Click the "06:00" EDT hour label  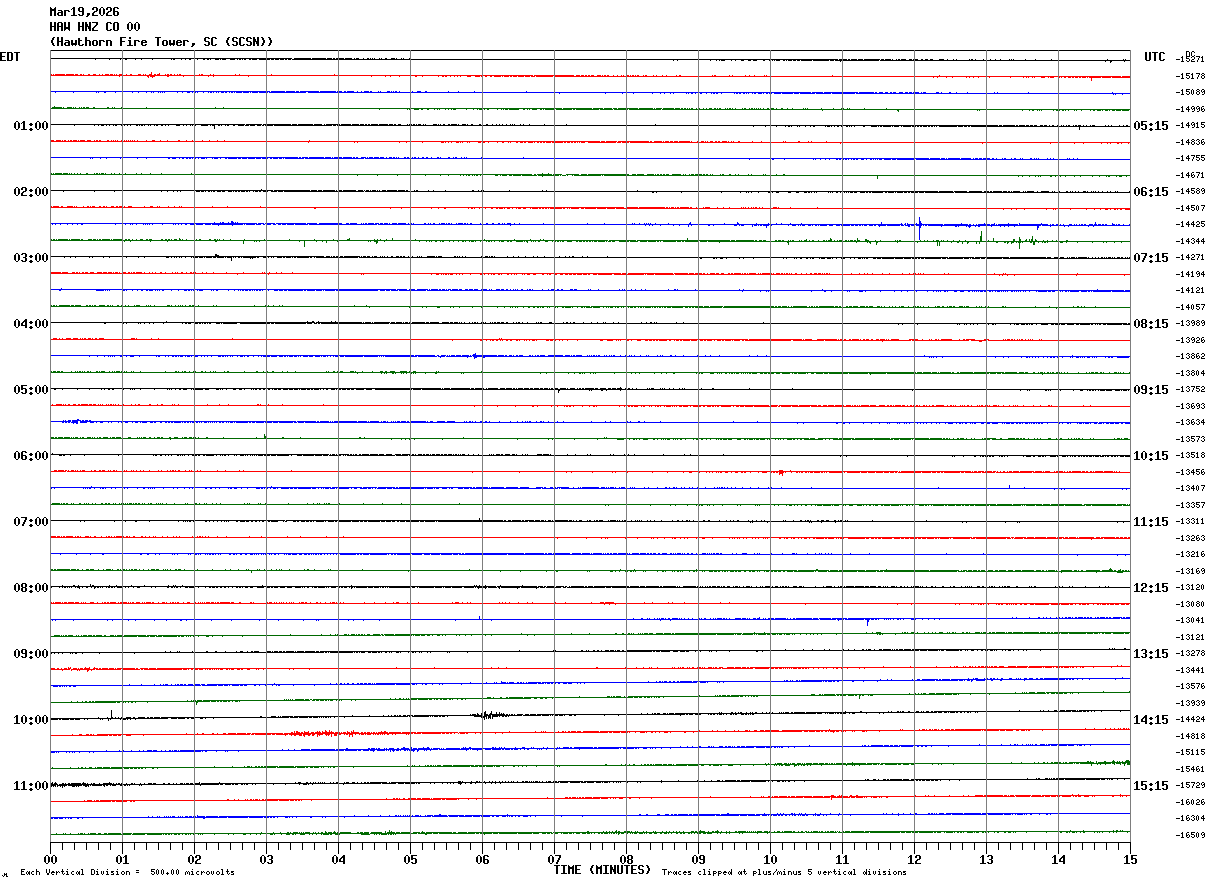pyautogui.click(x=31, y=456)
